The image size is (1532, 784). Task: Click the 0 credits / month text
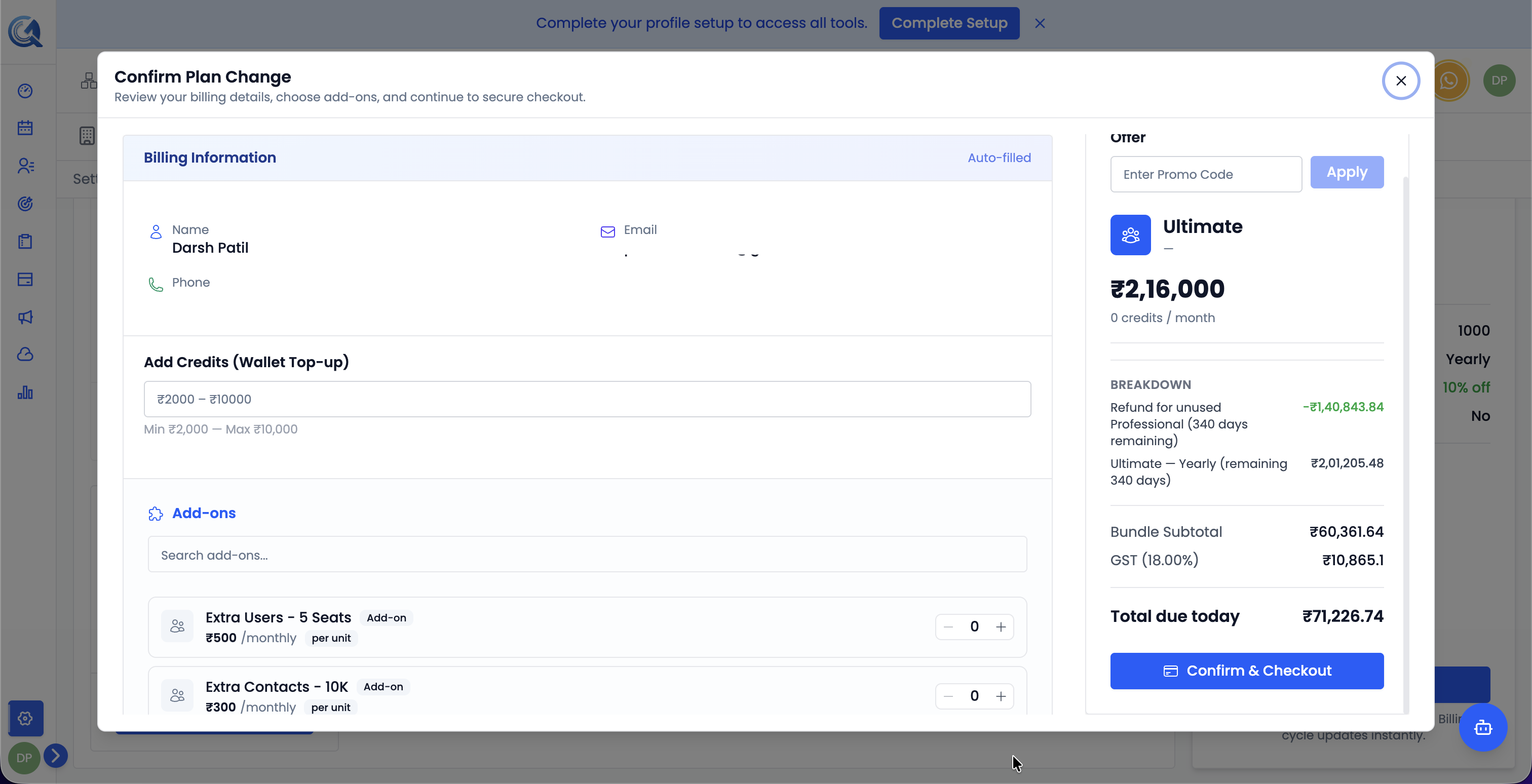click(1163, 318)
